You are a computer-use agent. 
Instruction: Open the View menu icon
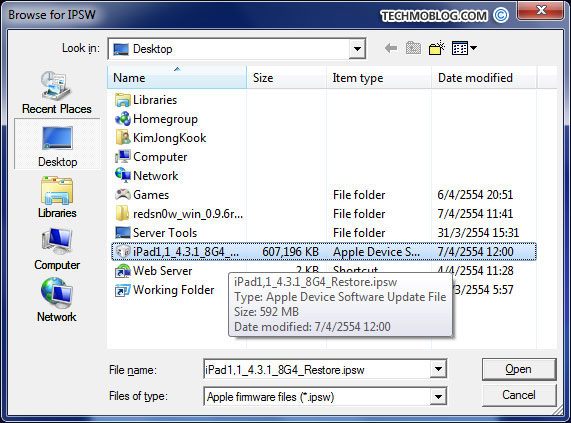click(x=460, y=48)
